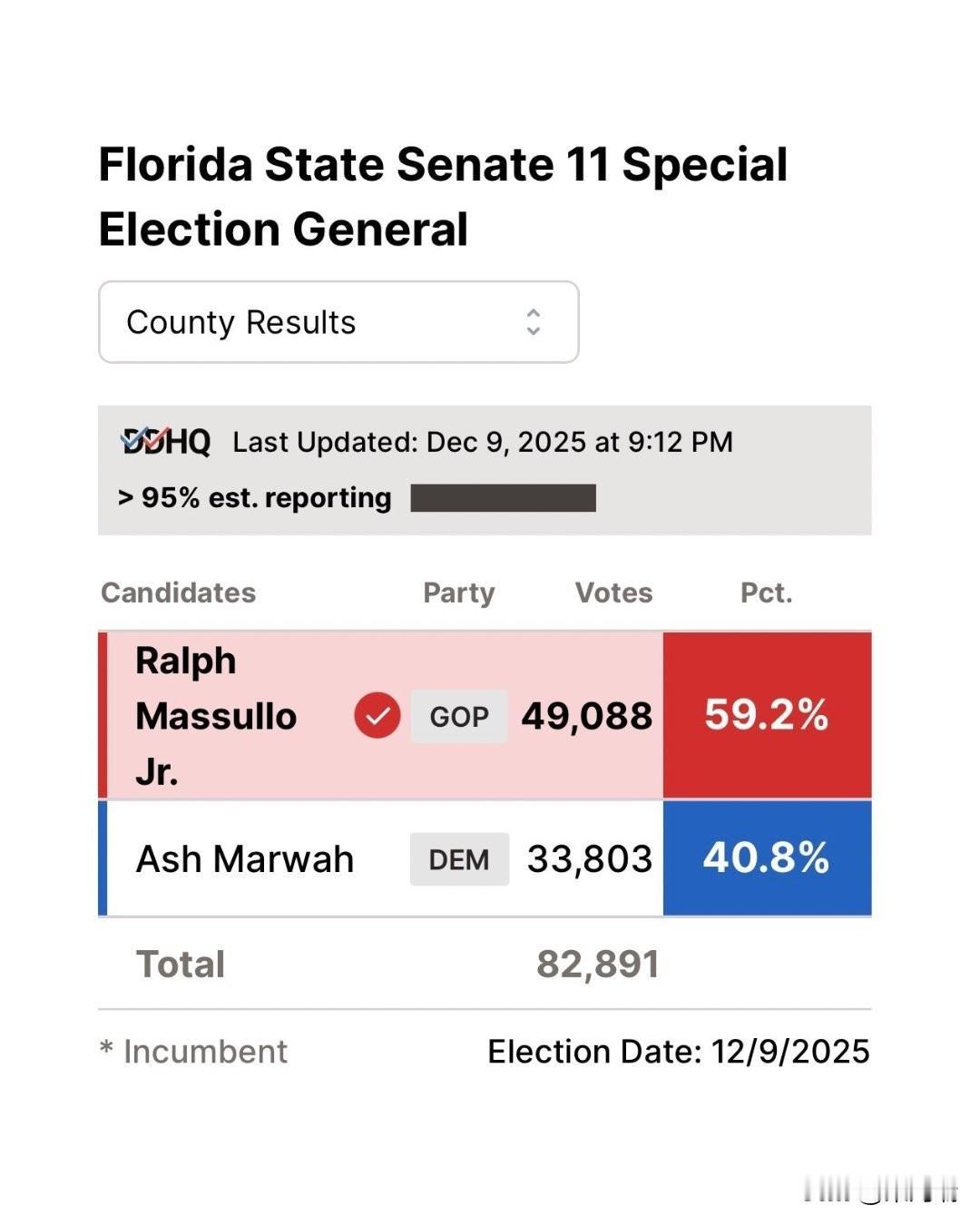Click the DEM party badge
Viewport: 980px width, 1225px height.
(459, 859)
